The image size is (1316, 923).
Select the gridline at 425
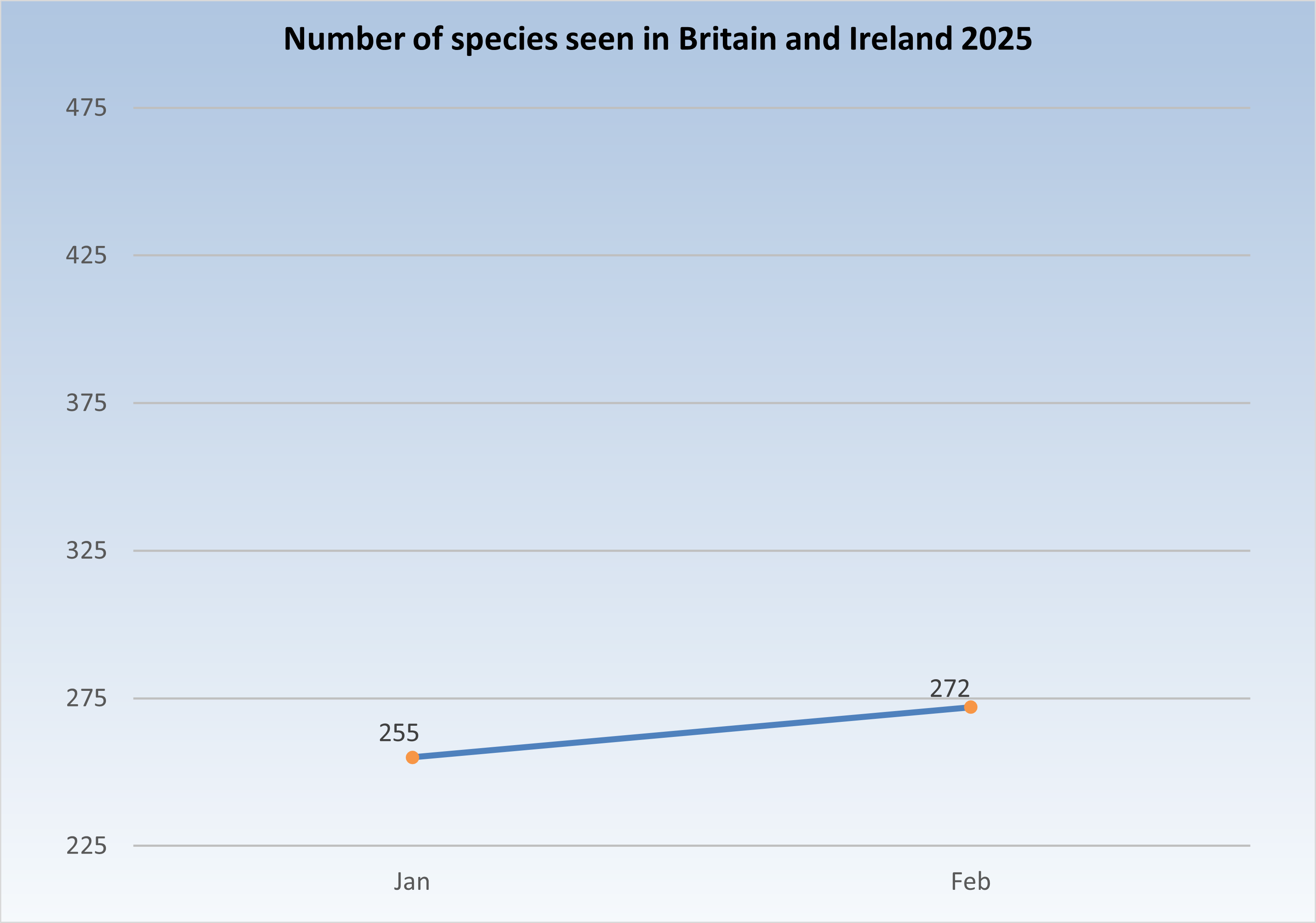point(688,255)
